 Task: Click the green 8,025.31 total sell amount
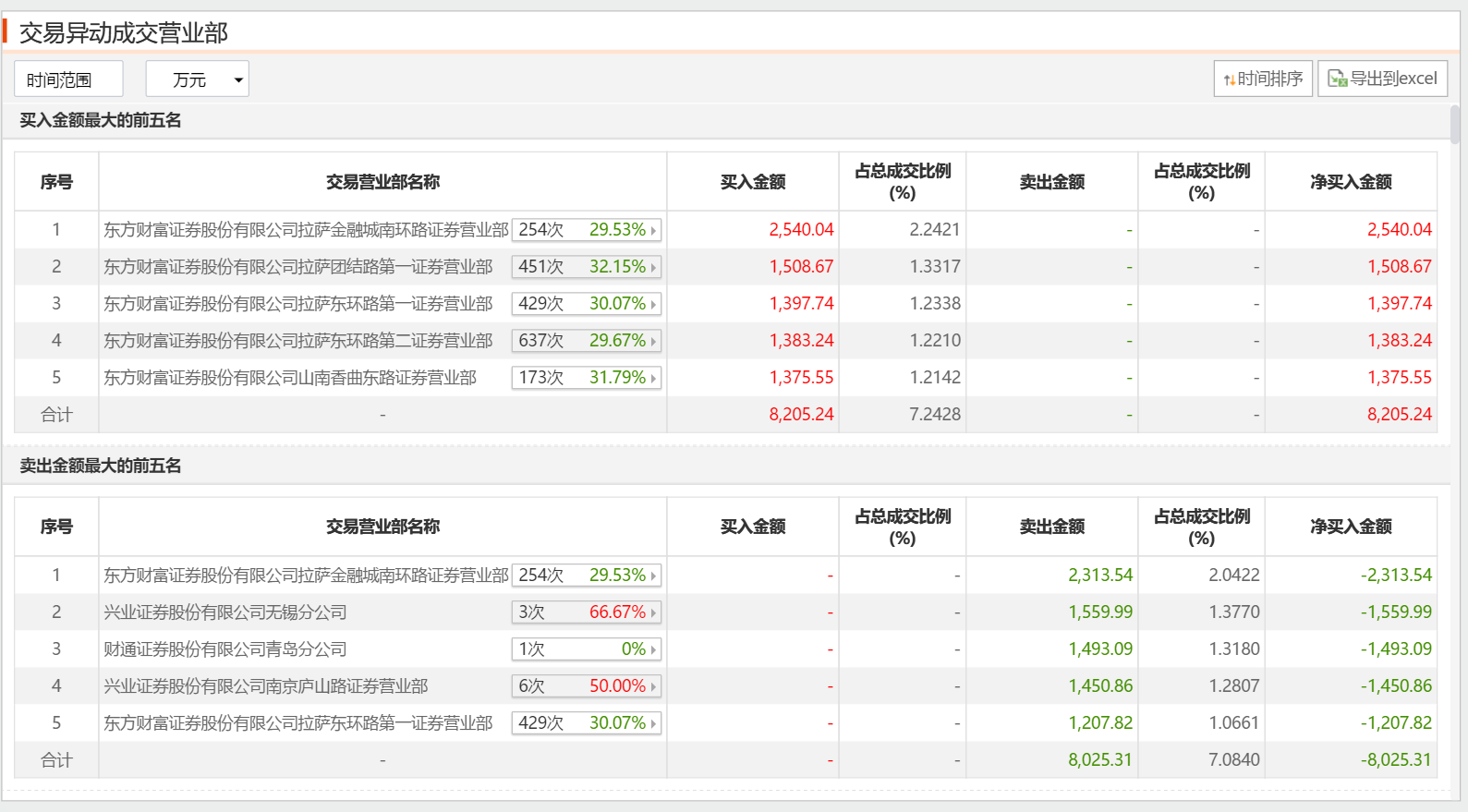pyautogui.click(x=1100, y=760)
